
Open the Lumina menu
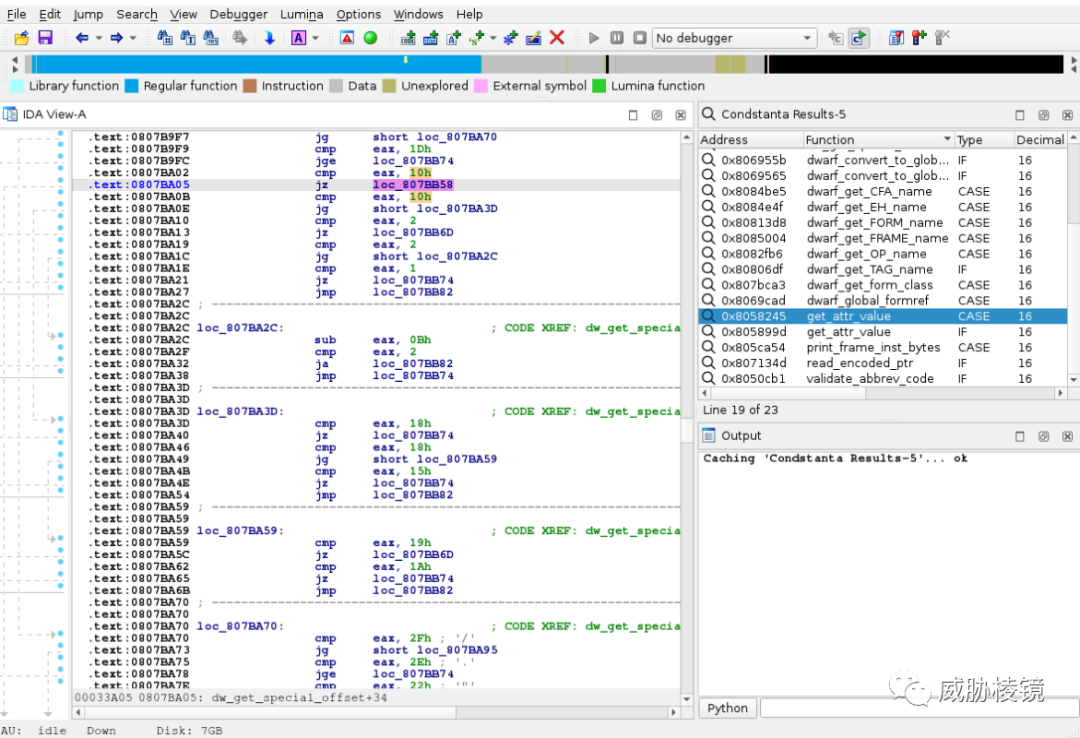tap(302, 14)
